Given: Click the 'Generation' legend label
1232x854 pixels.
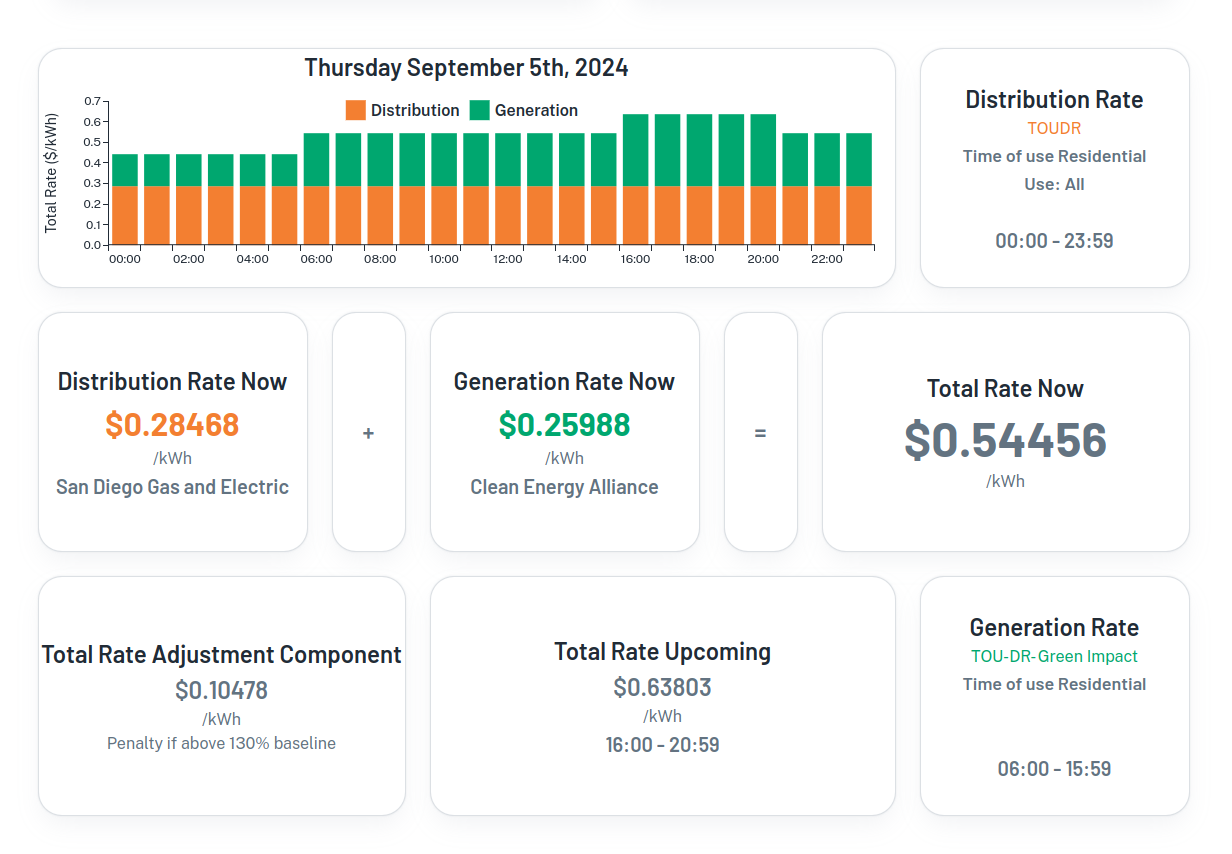Looking at the screenshot, I should pos(536,111).
